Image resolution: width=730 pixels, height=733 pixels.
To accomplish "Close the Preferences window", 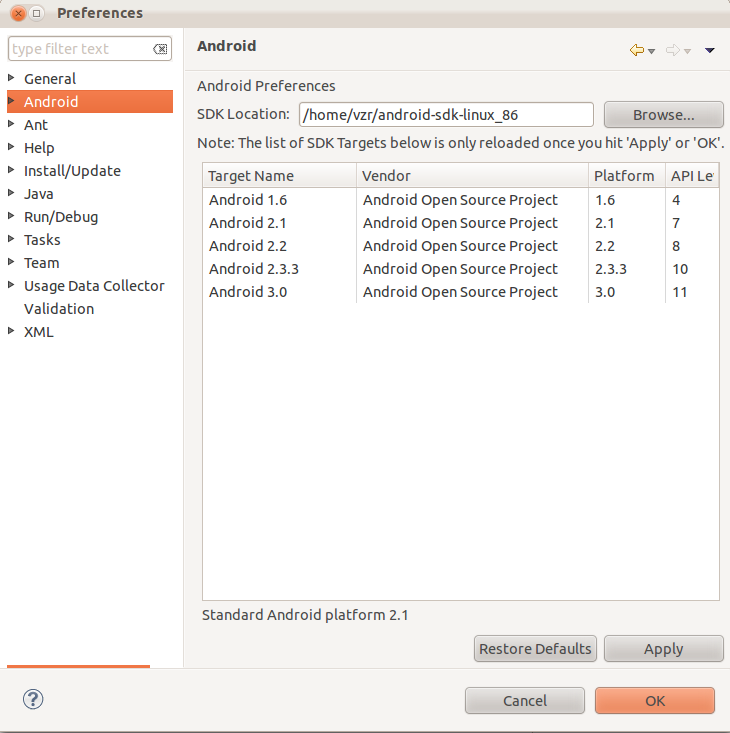I will [18, 13].
